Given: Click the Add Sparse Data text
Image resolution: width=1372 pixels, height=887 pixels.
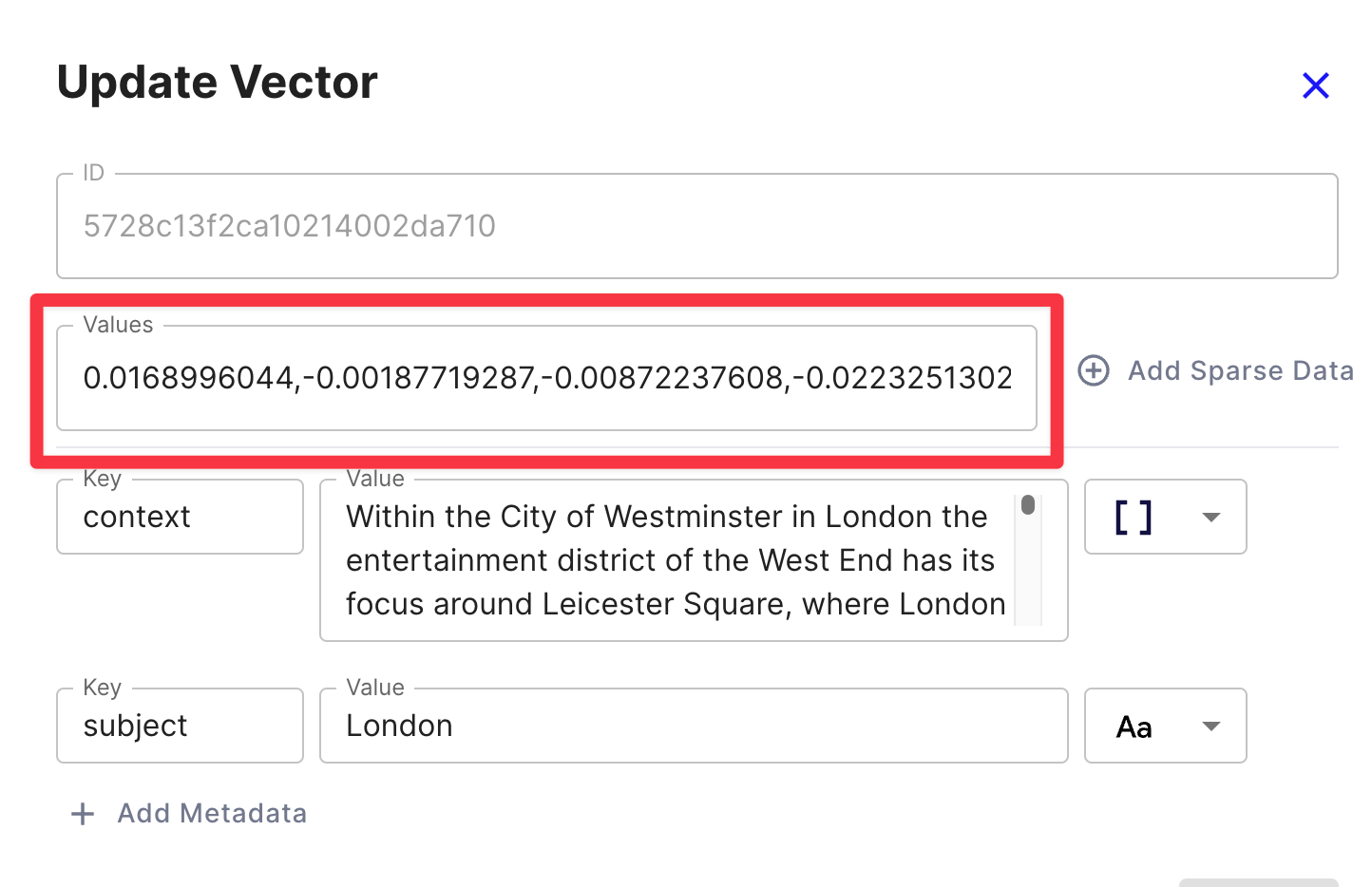Looking at the screenshot, I should tap(1240, 370).
